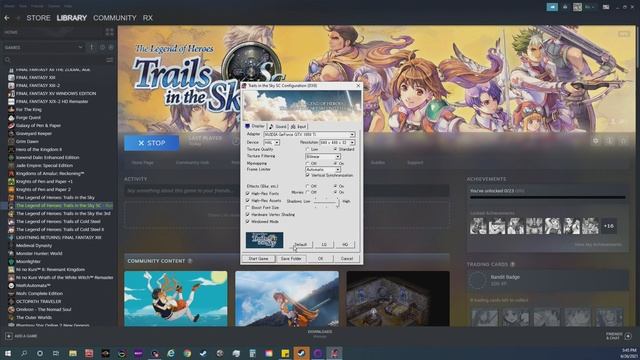Screen dimensions: 640x360
Task: Open the falling characters community artwork
Action: pyautogui.click(x=176, y=299)
